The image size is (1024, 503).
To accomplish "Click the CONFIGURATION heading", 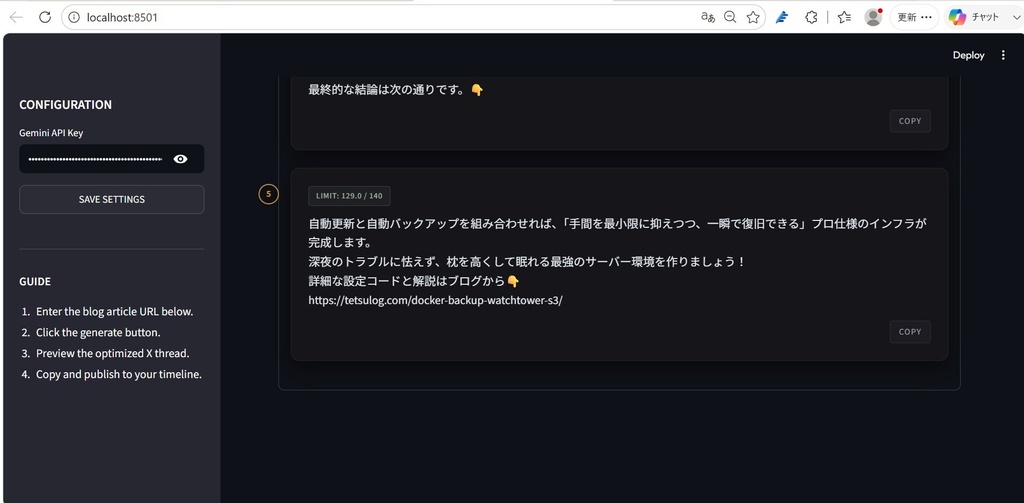I will pyautogui.click(x=65, y=105).
